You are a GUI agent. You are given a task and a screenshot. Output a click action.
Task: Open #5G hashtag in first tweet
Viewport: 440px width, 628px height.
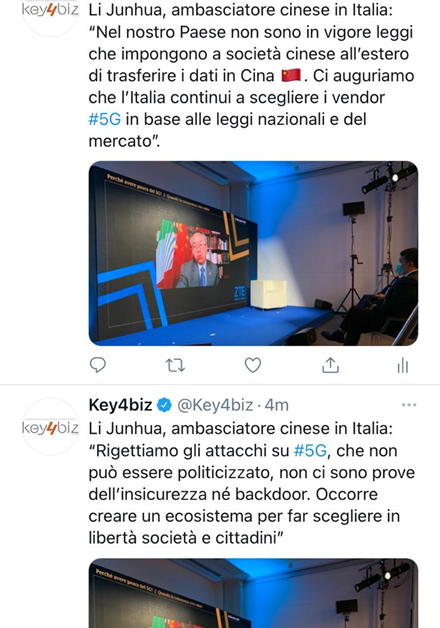pyautogui.click(x=104, y=119)
